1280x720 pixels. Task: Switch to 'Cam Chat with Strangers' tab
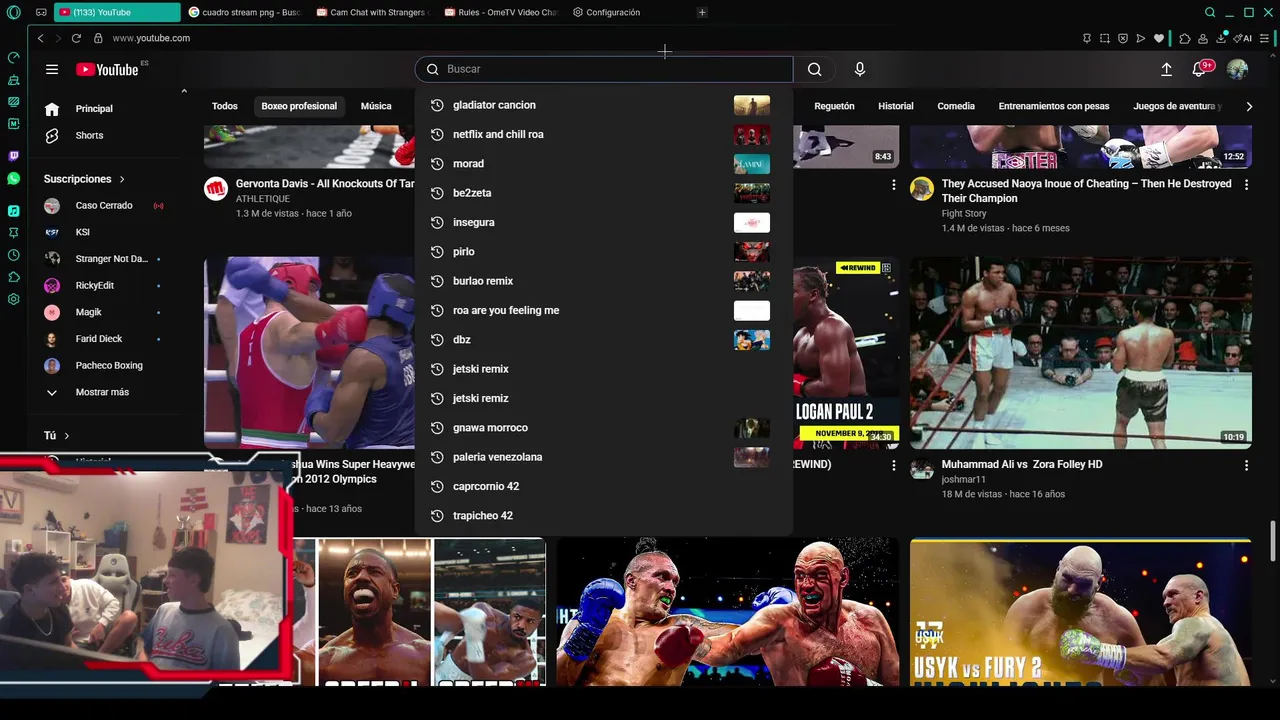click(x=373, y=12)
